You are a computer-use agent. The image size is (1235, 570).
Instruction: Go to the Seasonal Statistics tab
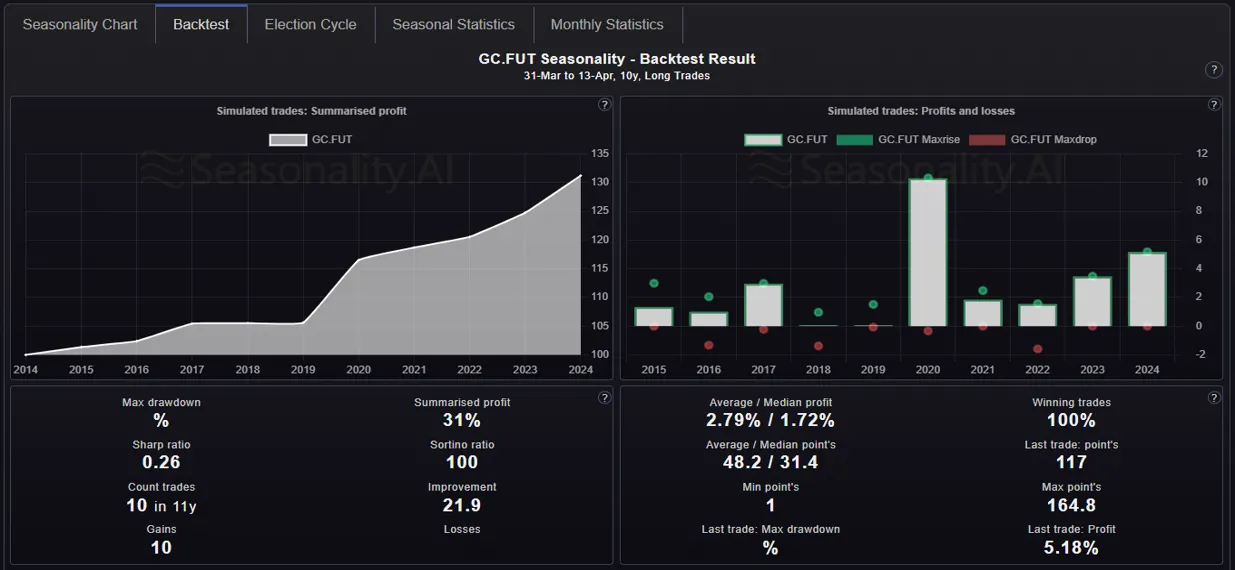(453, 24)
